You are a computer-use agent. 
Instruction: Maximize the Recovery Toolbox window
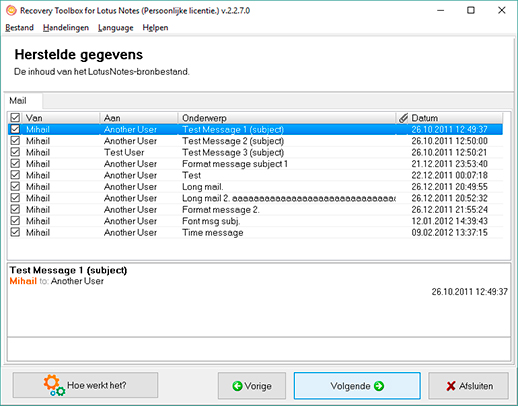tap(471, 11)
